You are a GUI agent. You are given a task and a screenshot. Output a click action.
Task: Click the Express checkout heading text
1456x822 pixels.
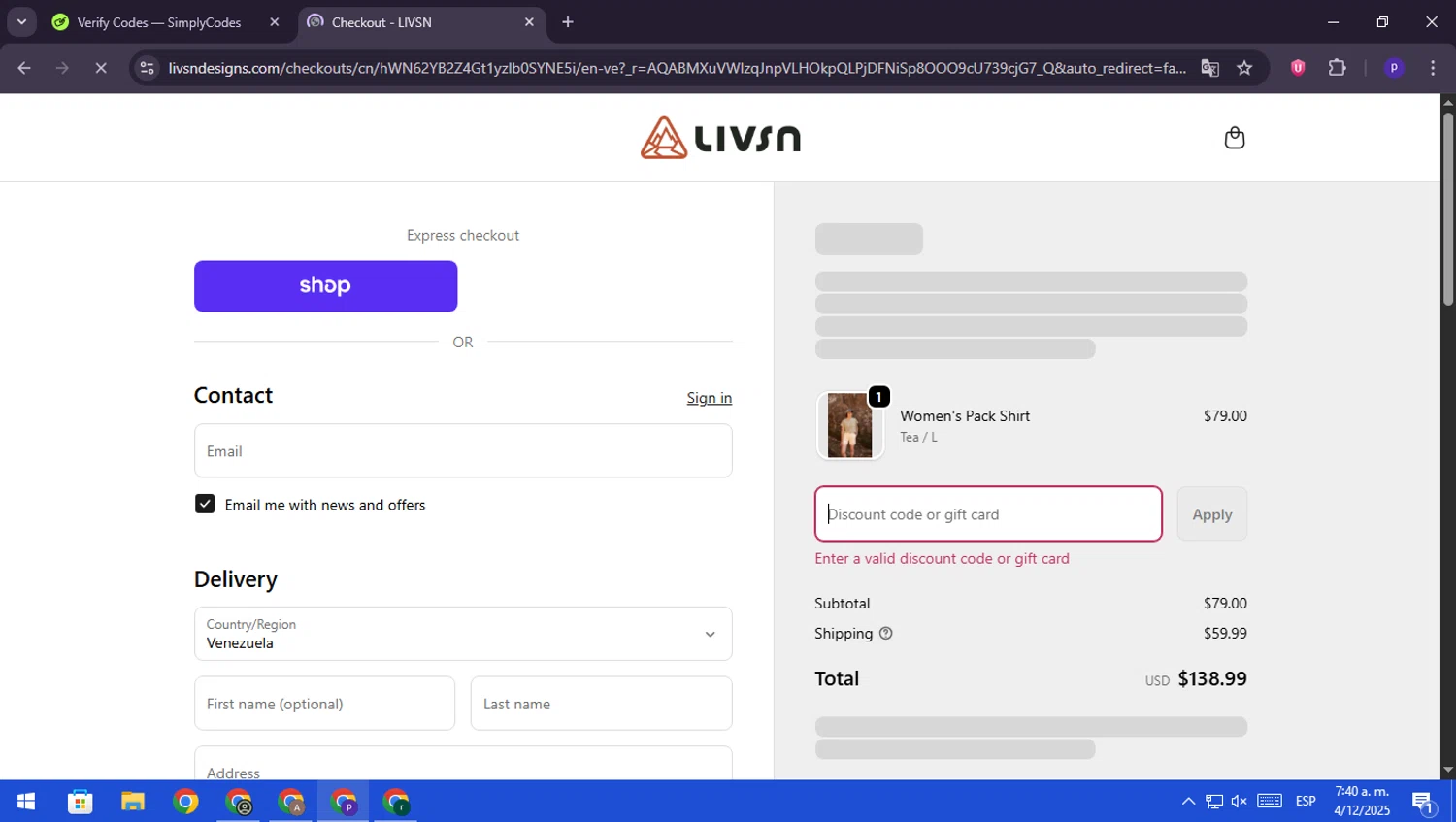[x=463, y=235]
